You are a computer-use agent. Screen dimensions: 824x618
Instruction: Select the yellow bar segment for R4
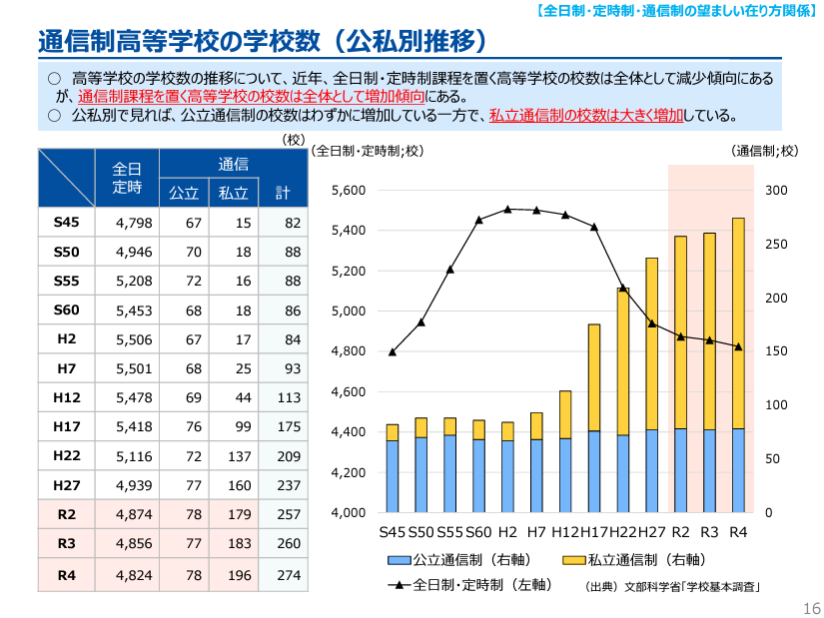(738, 323)
